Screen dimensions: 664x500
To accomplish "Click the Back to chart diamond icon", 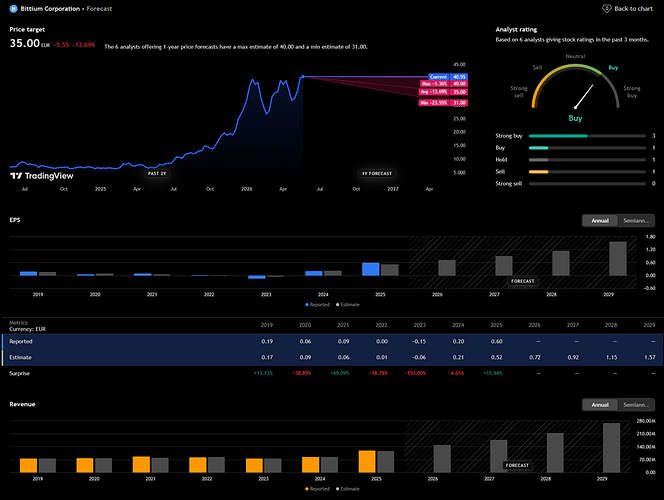I will [606, 8].
